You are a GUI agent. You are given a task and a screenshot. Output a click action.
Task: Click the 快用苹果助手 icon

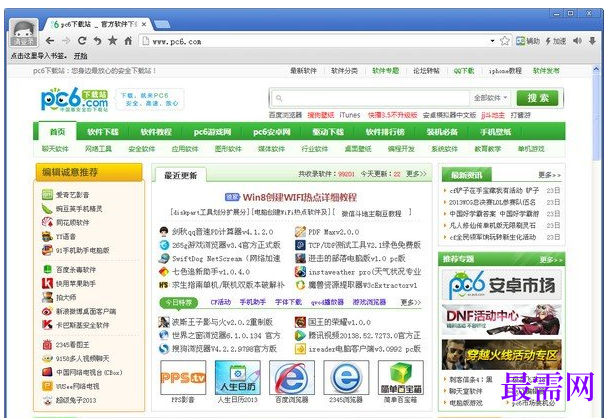click(x=47, y=283)
